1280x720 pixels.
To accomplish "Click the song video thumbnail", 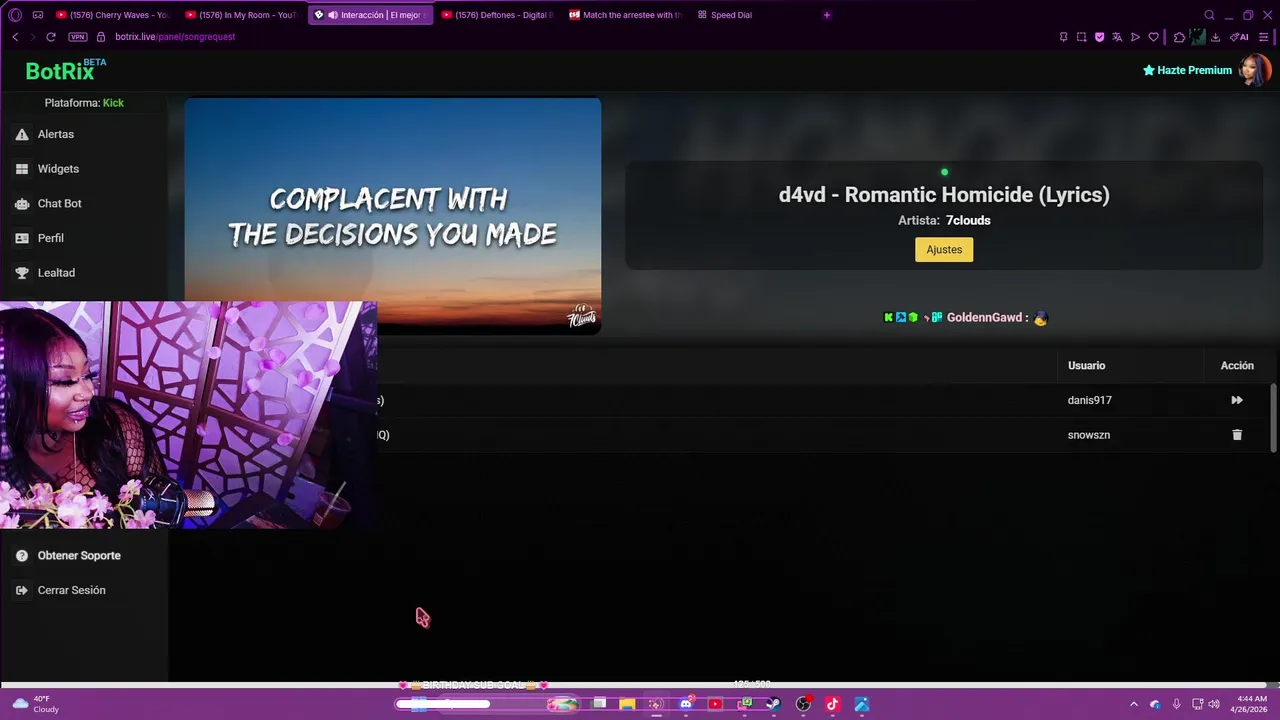I will 392,215.
